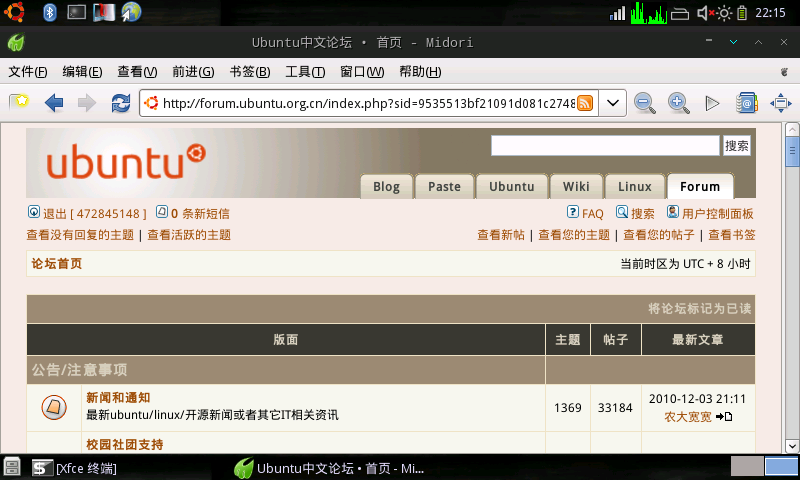
Task: Switch to the Ubuntu tab
Action: point(512,187)
